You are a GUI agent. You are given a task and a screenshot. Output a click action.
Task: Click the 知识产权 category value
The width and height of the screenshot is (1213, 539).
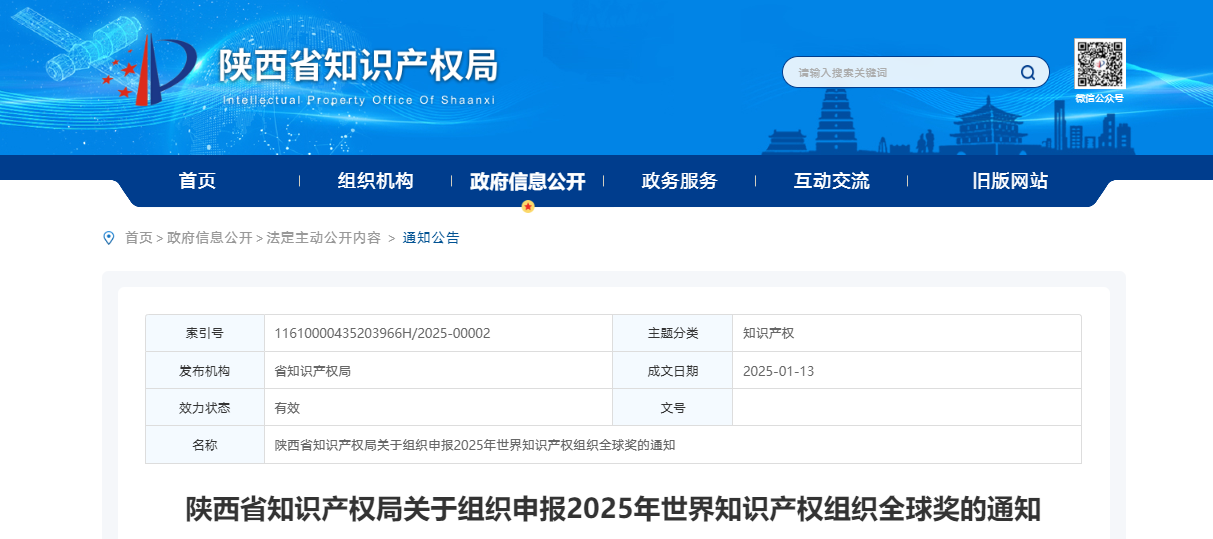768,333
